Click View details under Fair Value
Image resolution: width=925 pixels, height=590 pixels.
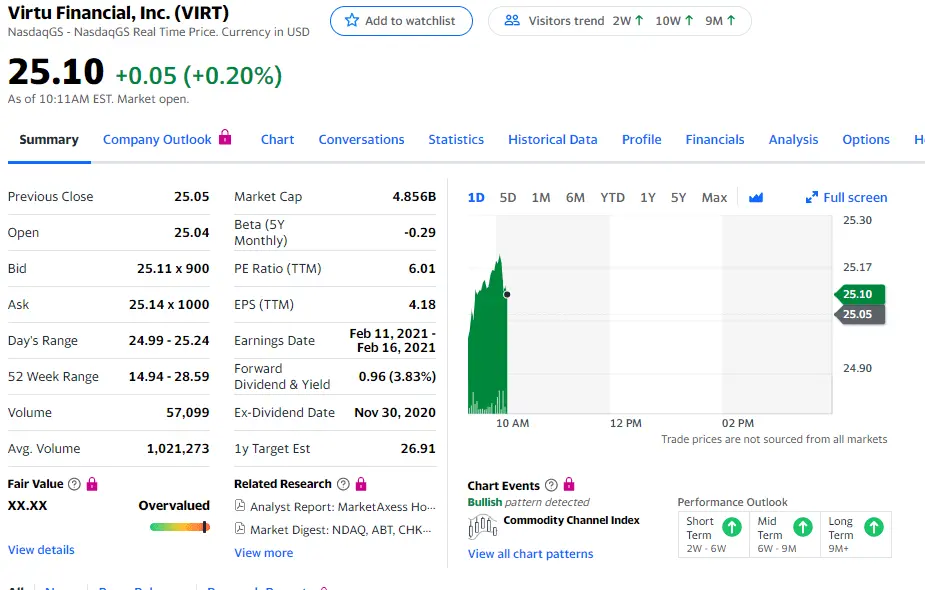click(x=41, y=550)
